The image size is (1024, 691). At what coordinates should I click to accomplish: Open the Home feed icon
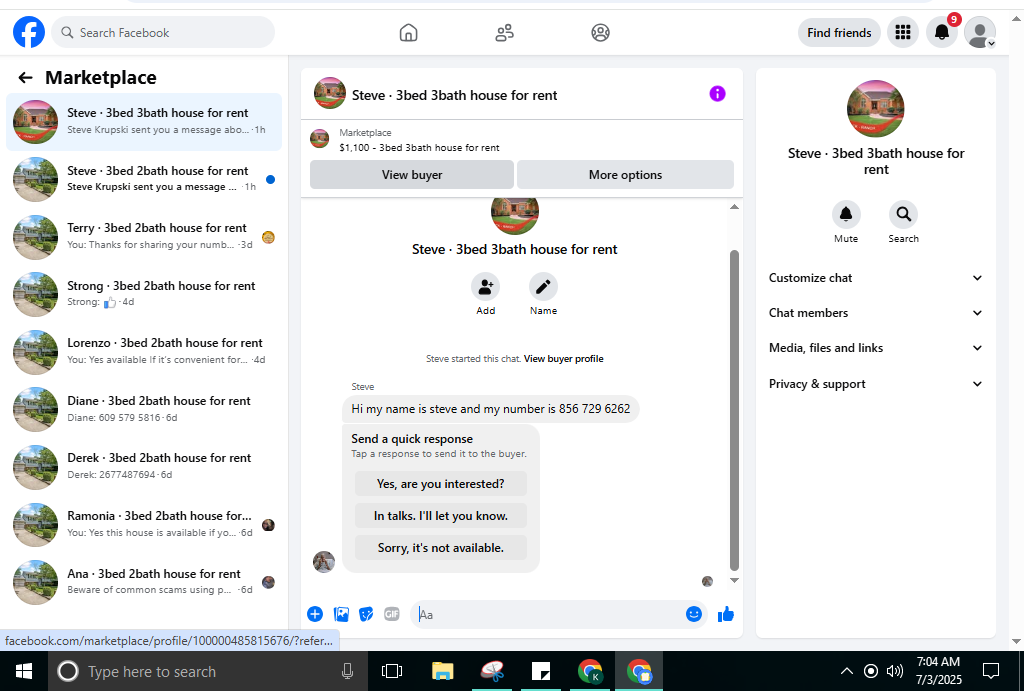click(x=408, y=32)
